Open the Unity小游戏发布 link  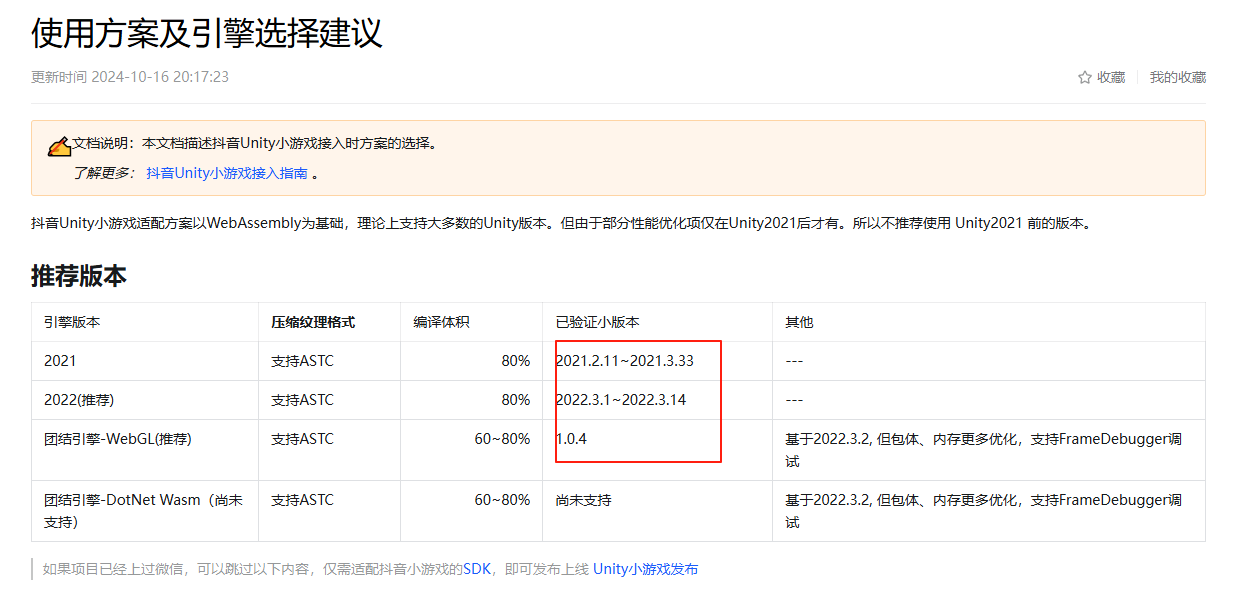(645, 569)
